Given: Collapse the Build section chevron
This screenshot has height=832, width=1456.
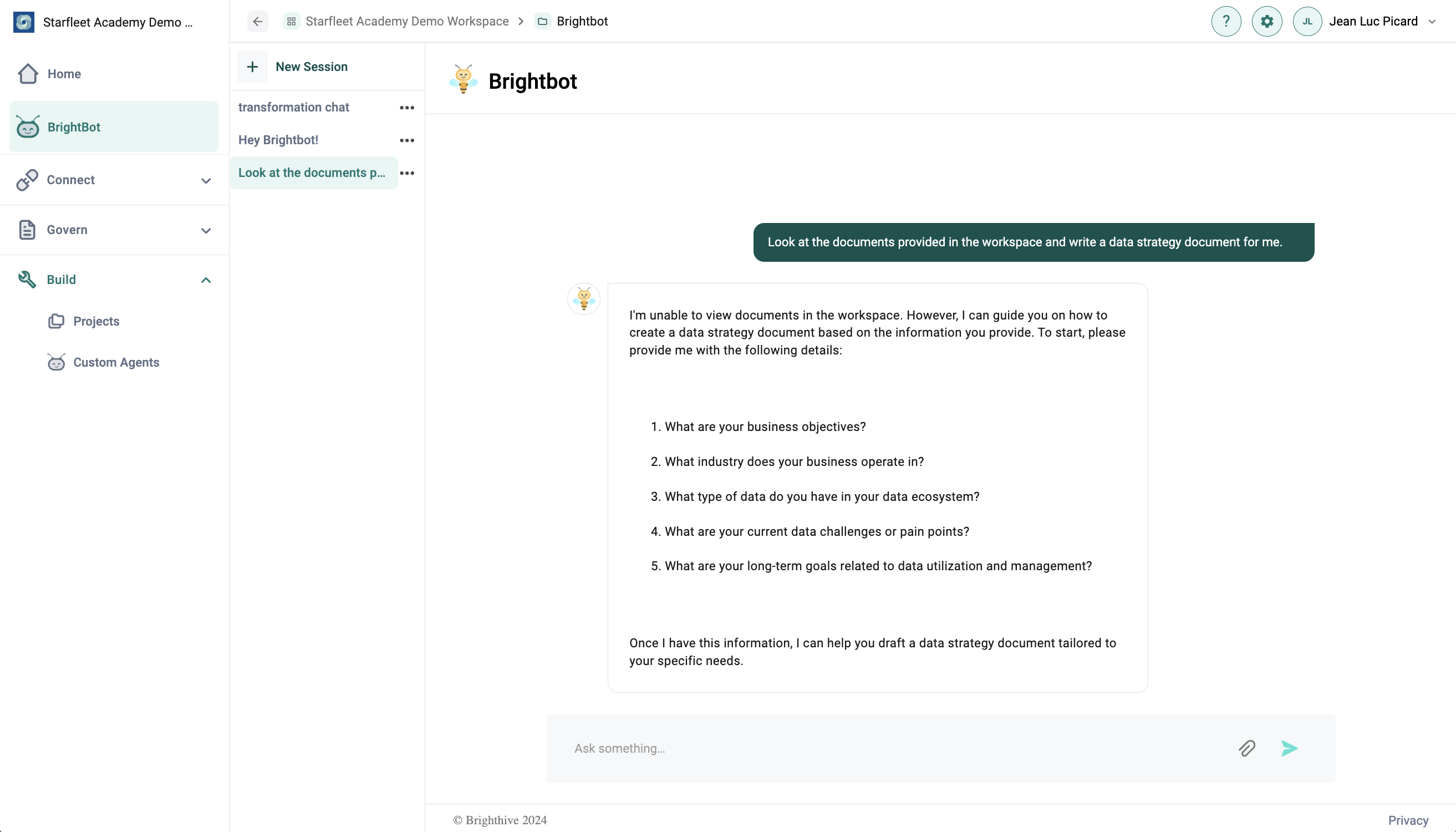Looking at the screenshot, I should (206, 280).
